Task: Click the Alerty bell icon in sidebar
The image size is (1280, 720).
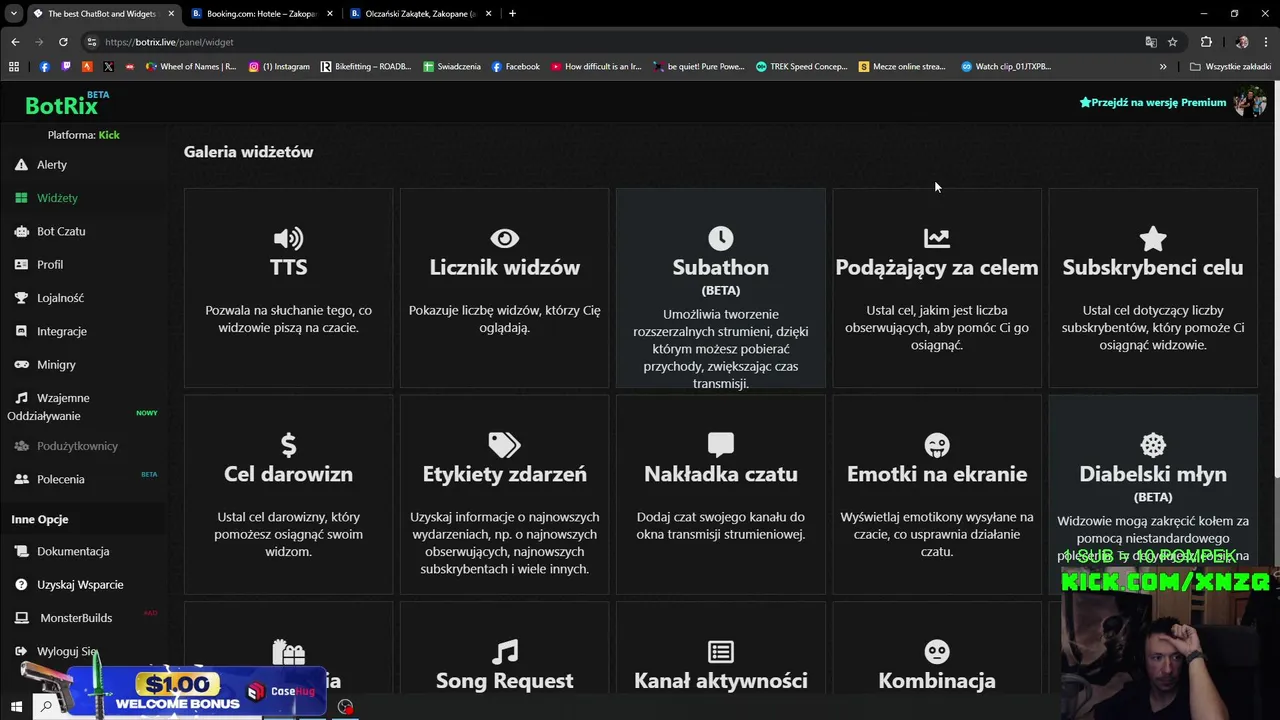Action: (21, 164)
